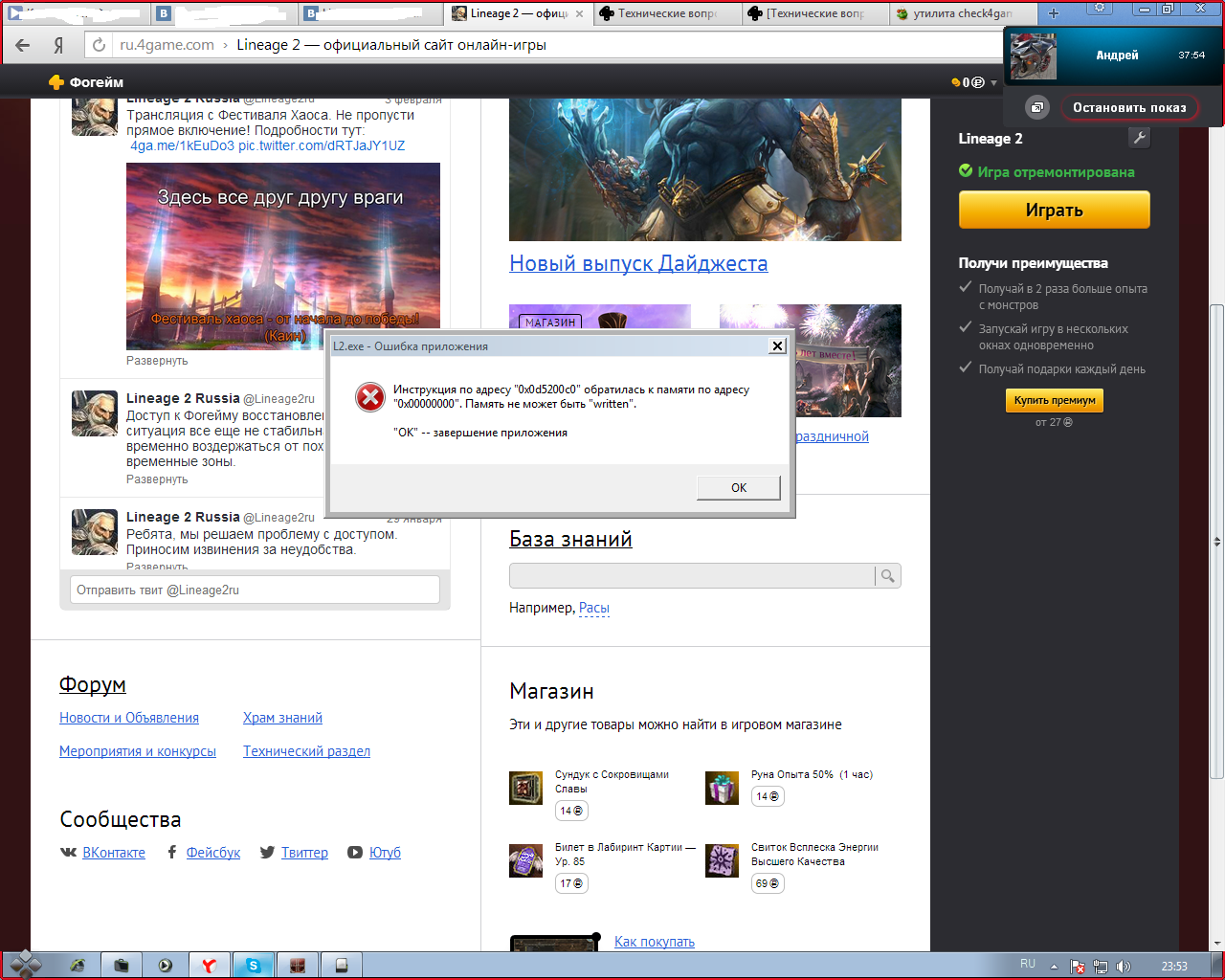Expand the Festival of Chaos tweet via Развернуть
The height and width of the screenshot is (980, 1225).
click(157, 361)
